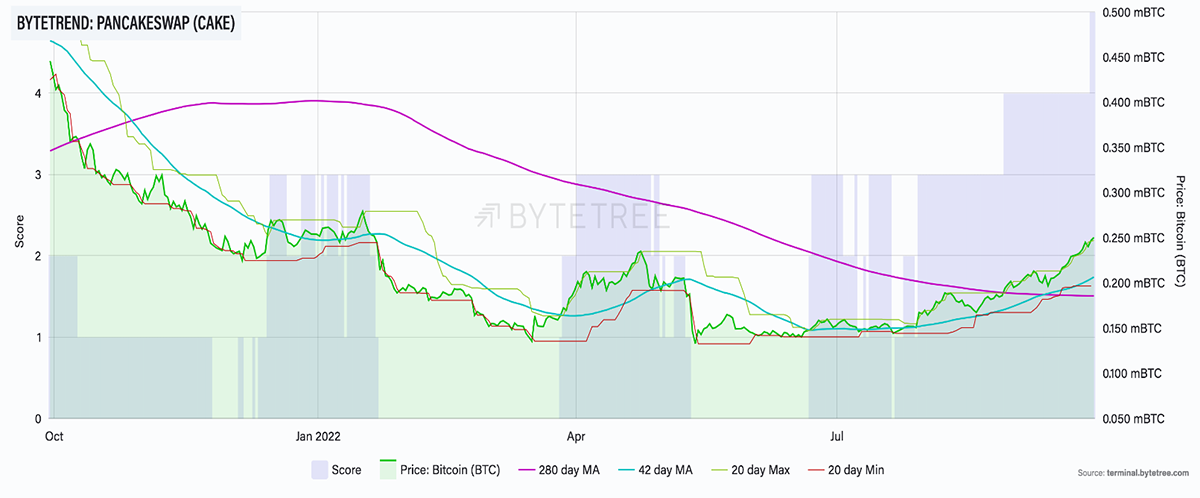Click the 0.500 mBTC axis value

[1135, 12]
